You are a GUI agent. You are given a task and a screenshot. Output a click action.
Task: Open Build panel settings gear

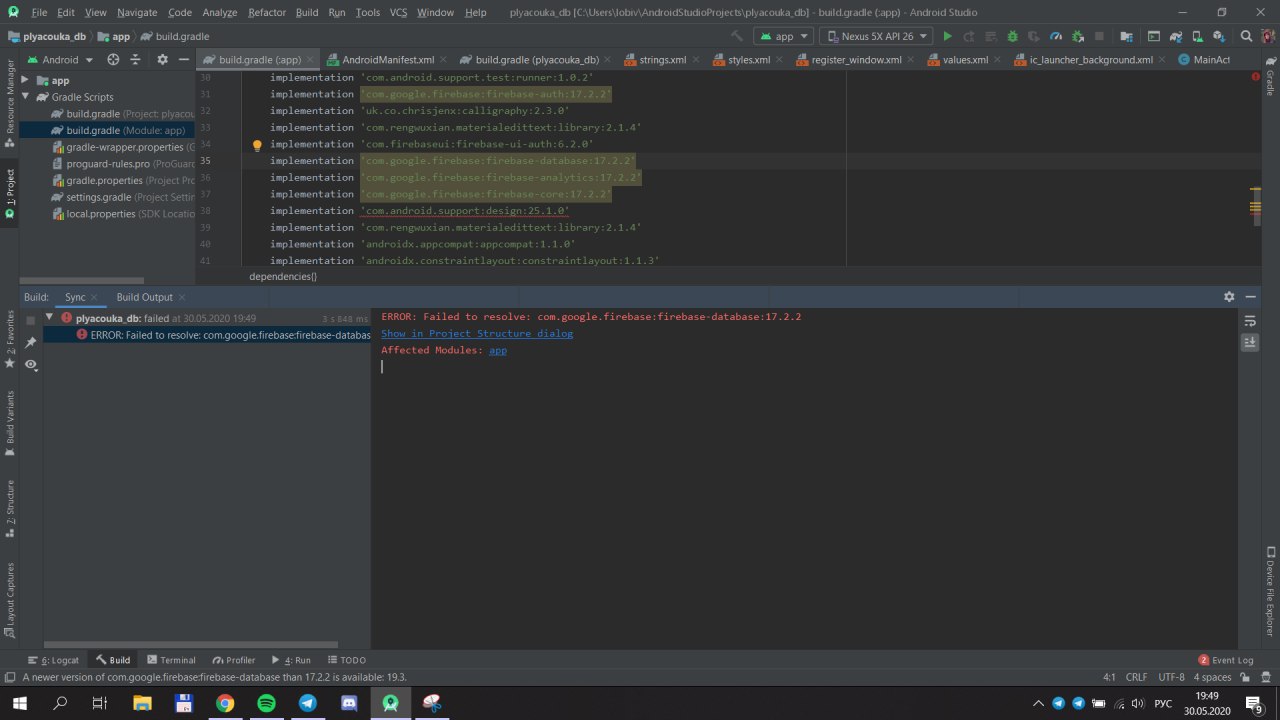coord(1229,297)
